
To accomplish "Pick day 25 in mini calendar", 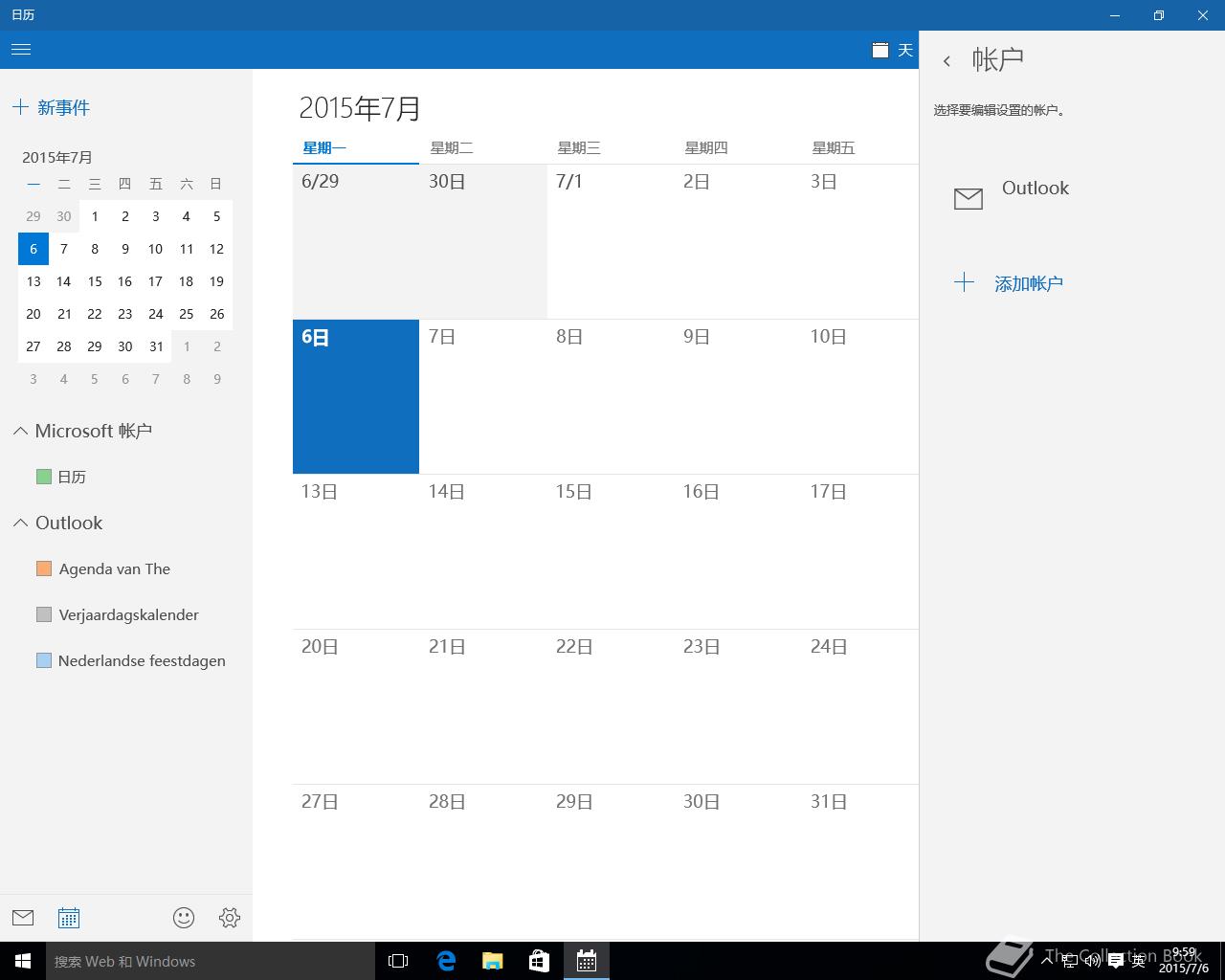I will [x=187, y=314].
